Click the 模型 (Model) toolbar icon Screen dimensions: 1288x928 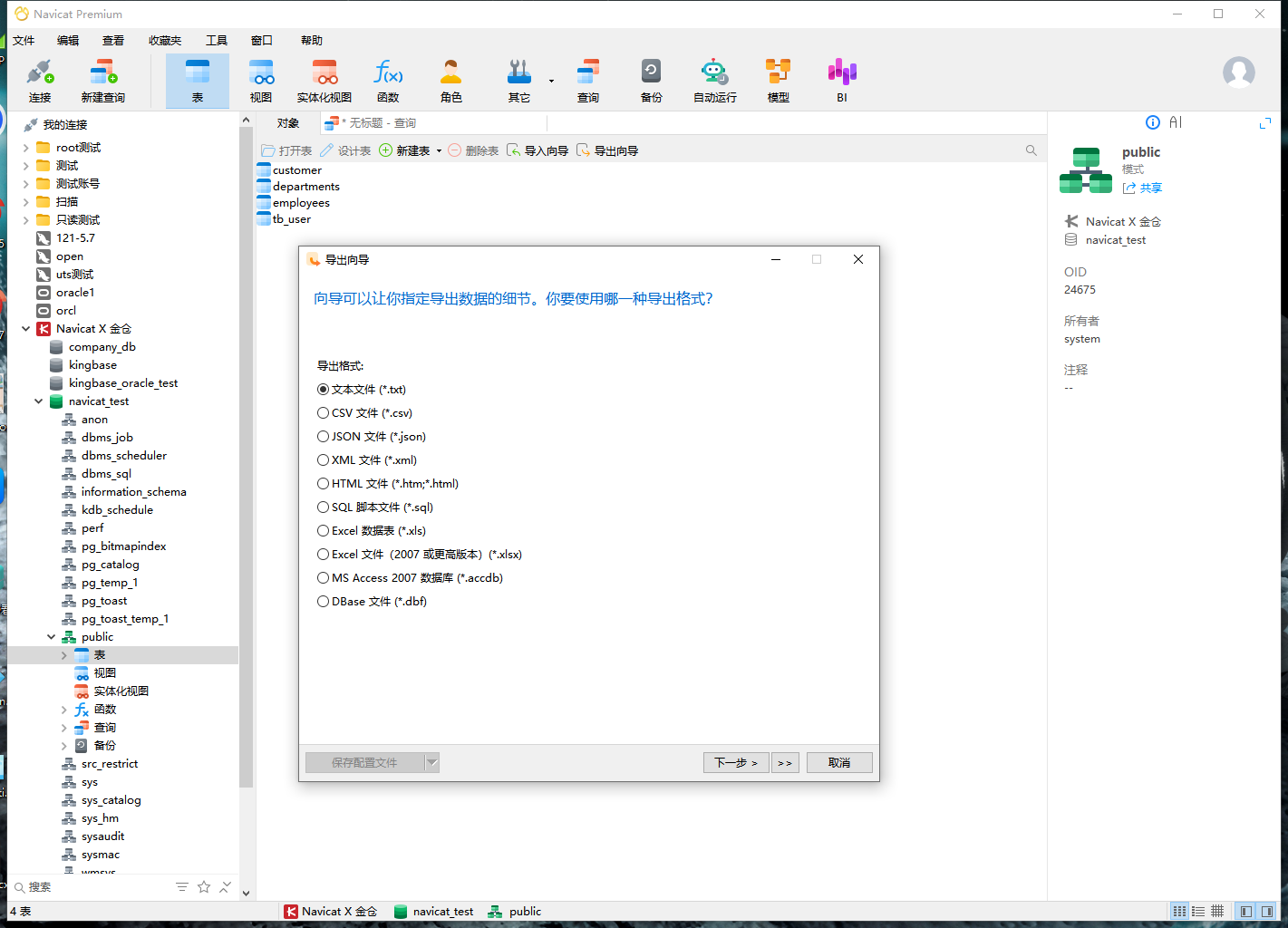pyautogui.click(x=779, y=81)
